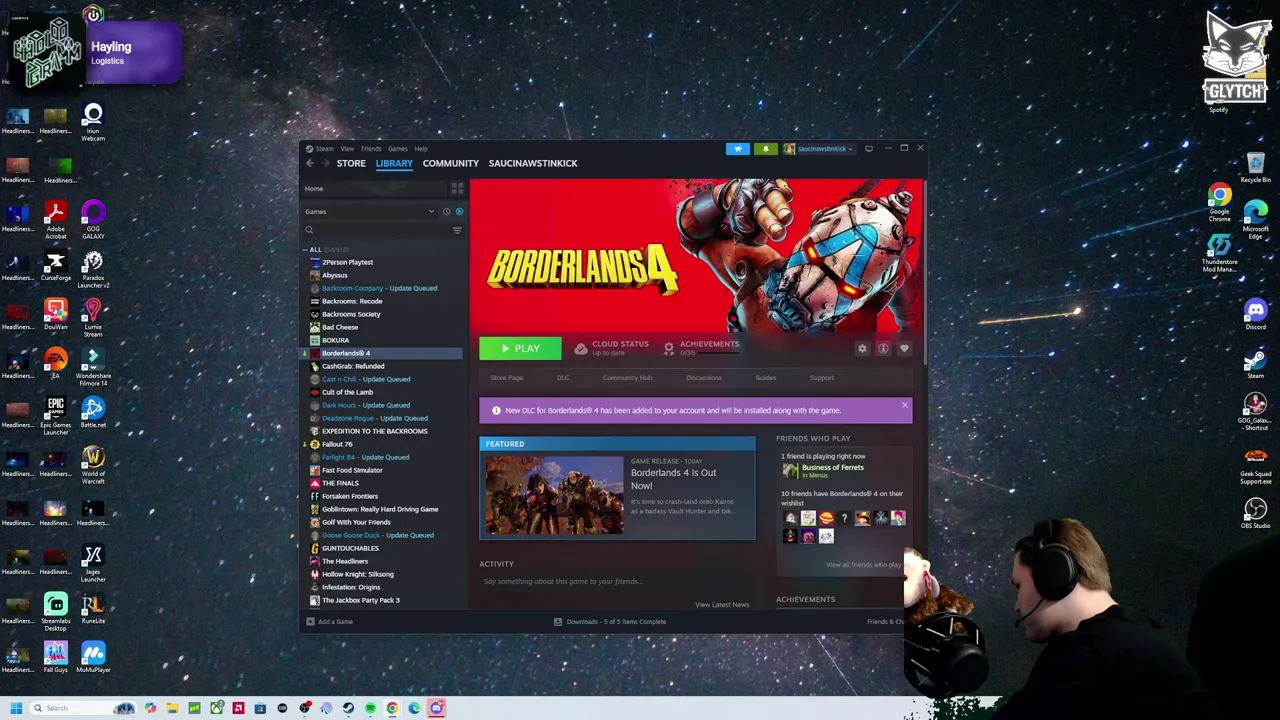The height and width of the screenshot is (720, 1280).
Task: Open the Help menu
Action: click(421, 149)
